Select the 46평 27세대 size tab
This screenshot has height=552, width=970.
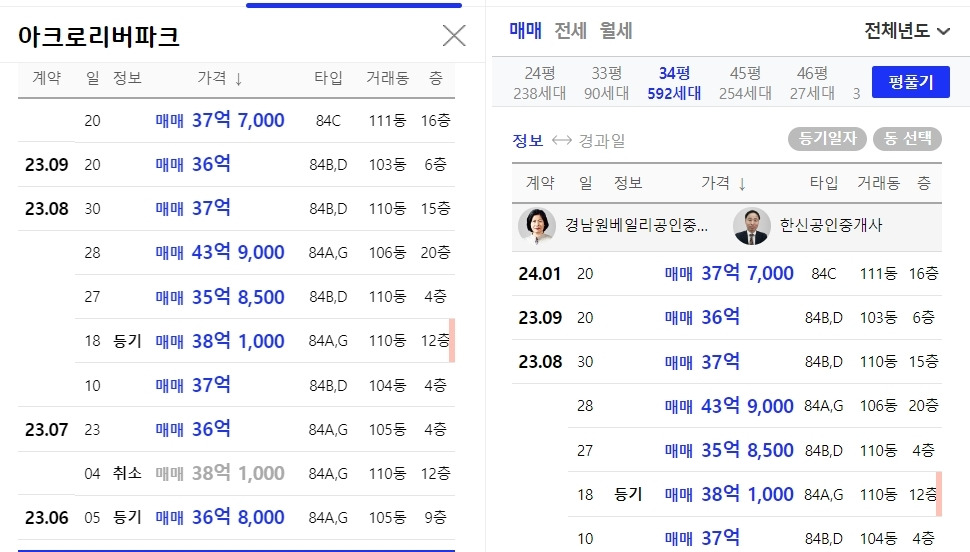pyautogui.click(x=812, y=83)
